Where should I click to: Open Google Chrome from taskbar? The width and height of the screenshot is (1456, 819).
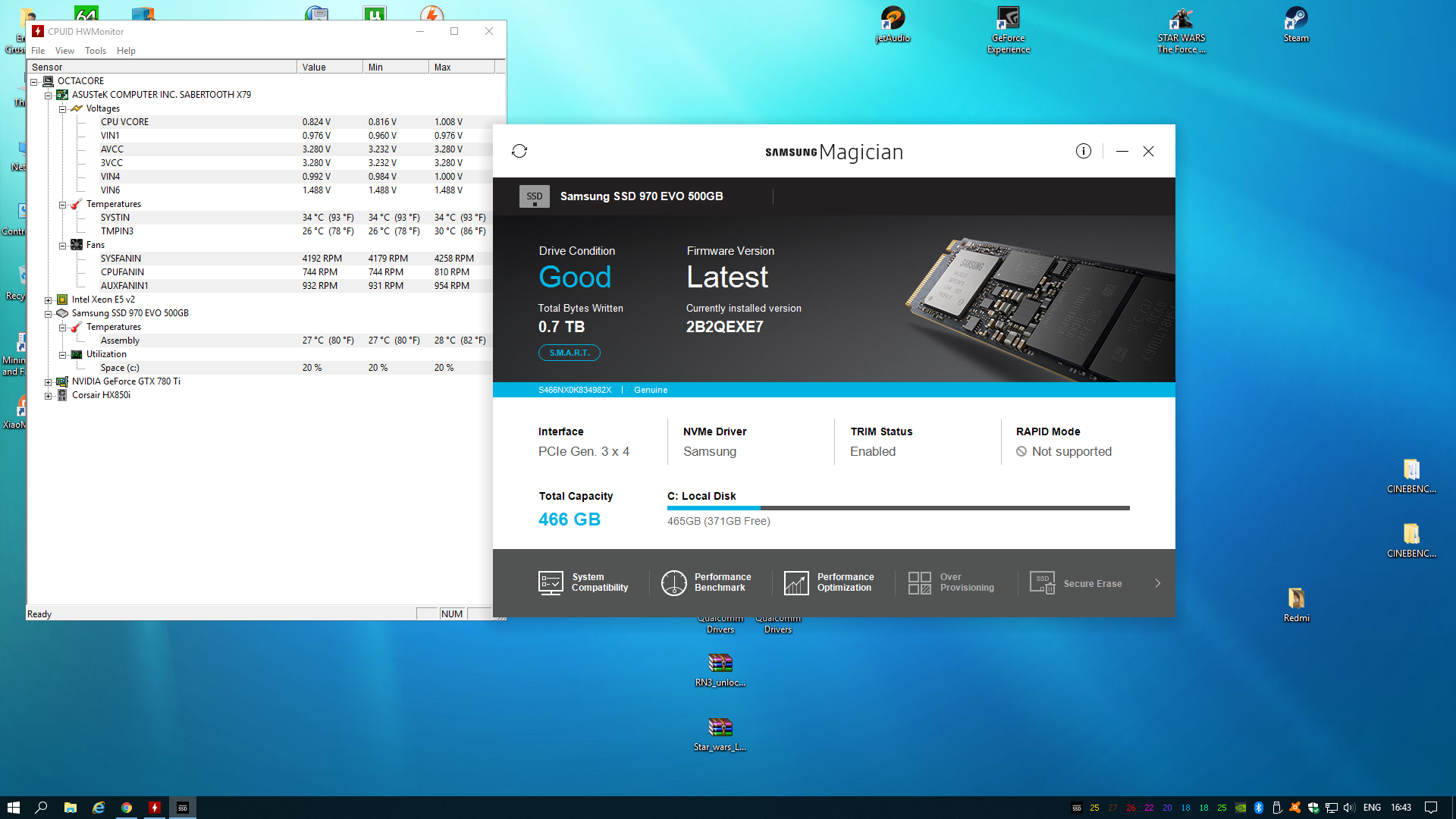point(127,808)
